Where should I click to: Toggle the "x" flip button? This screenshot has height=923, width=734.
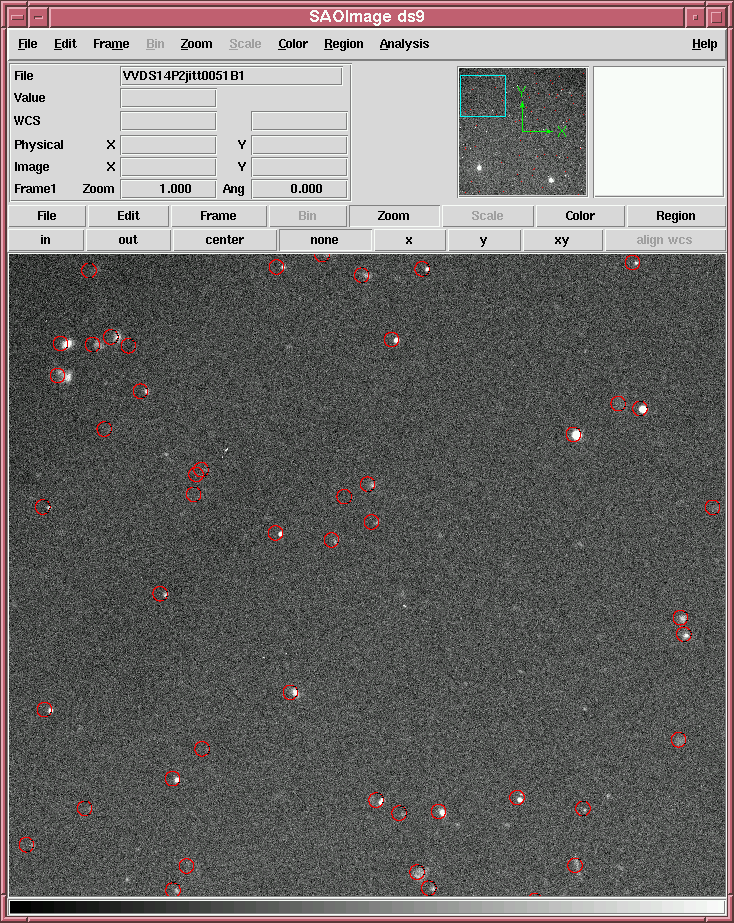tap(409, 240)
